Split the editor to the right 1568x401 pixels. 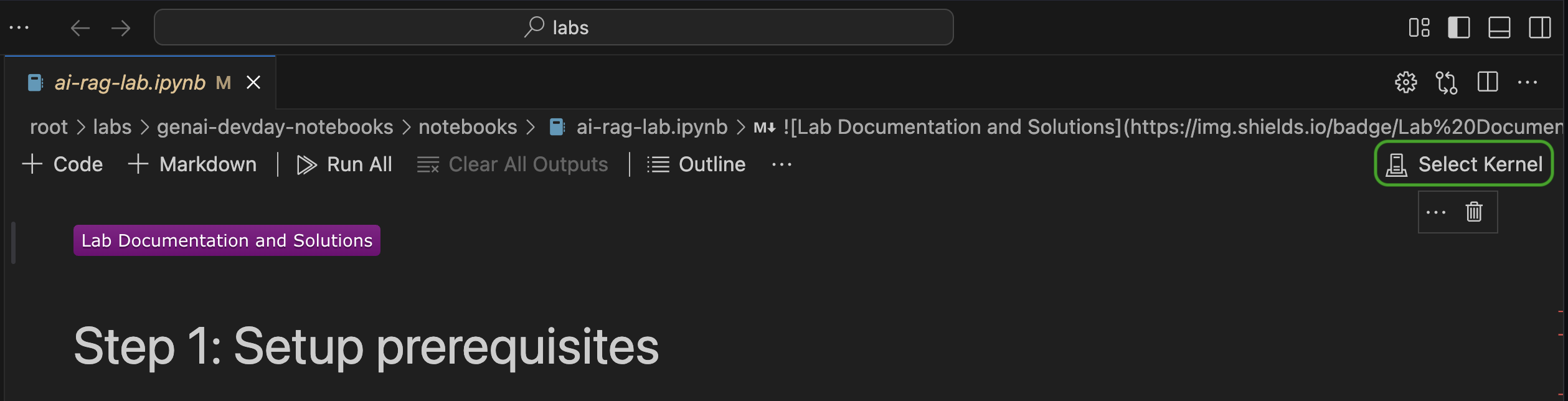coord(1488,82)
